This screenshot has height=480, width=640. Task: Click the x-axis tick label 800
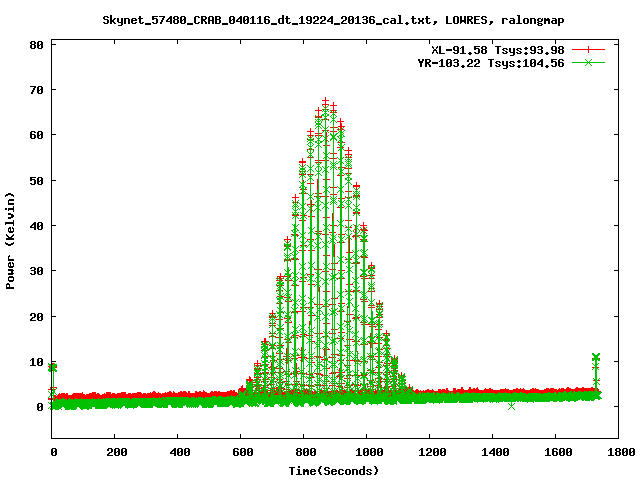(x=306, y=452)
